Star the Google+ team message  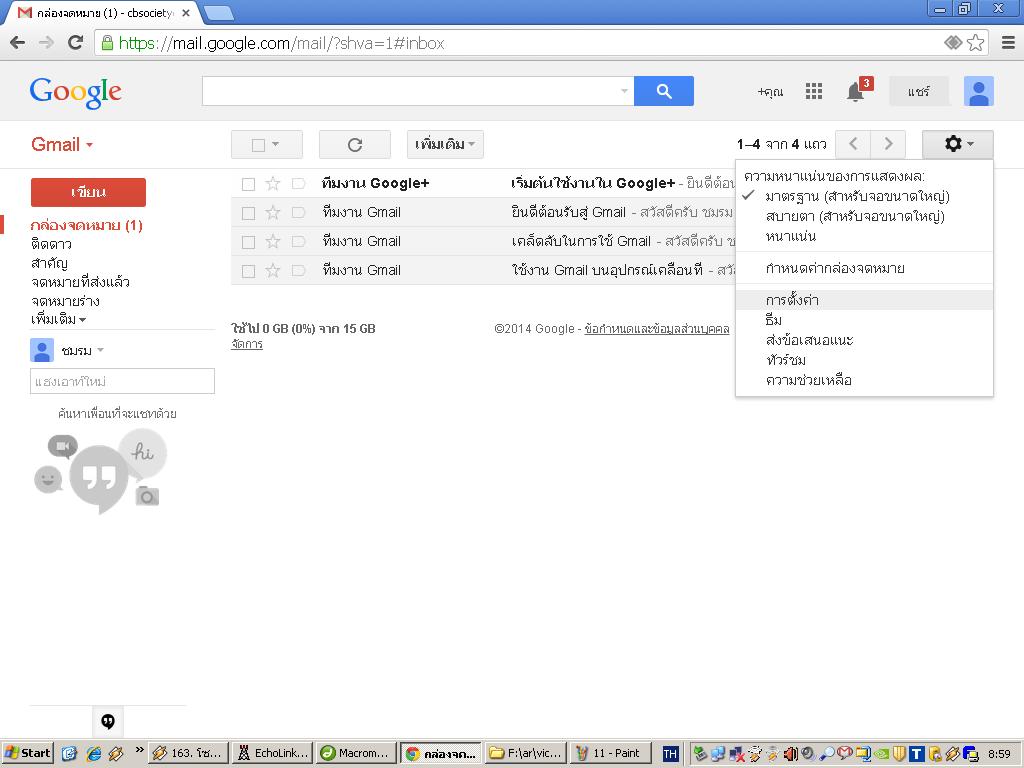click(x=273, y=184)
